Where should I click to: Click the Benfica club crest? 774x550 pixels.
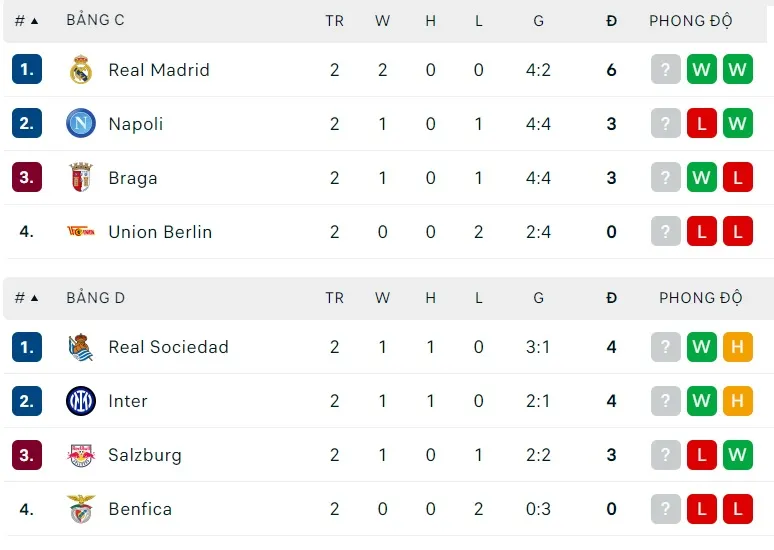click(x=81, y=509)
